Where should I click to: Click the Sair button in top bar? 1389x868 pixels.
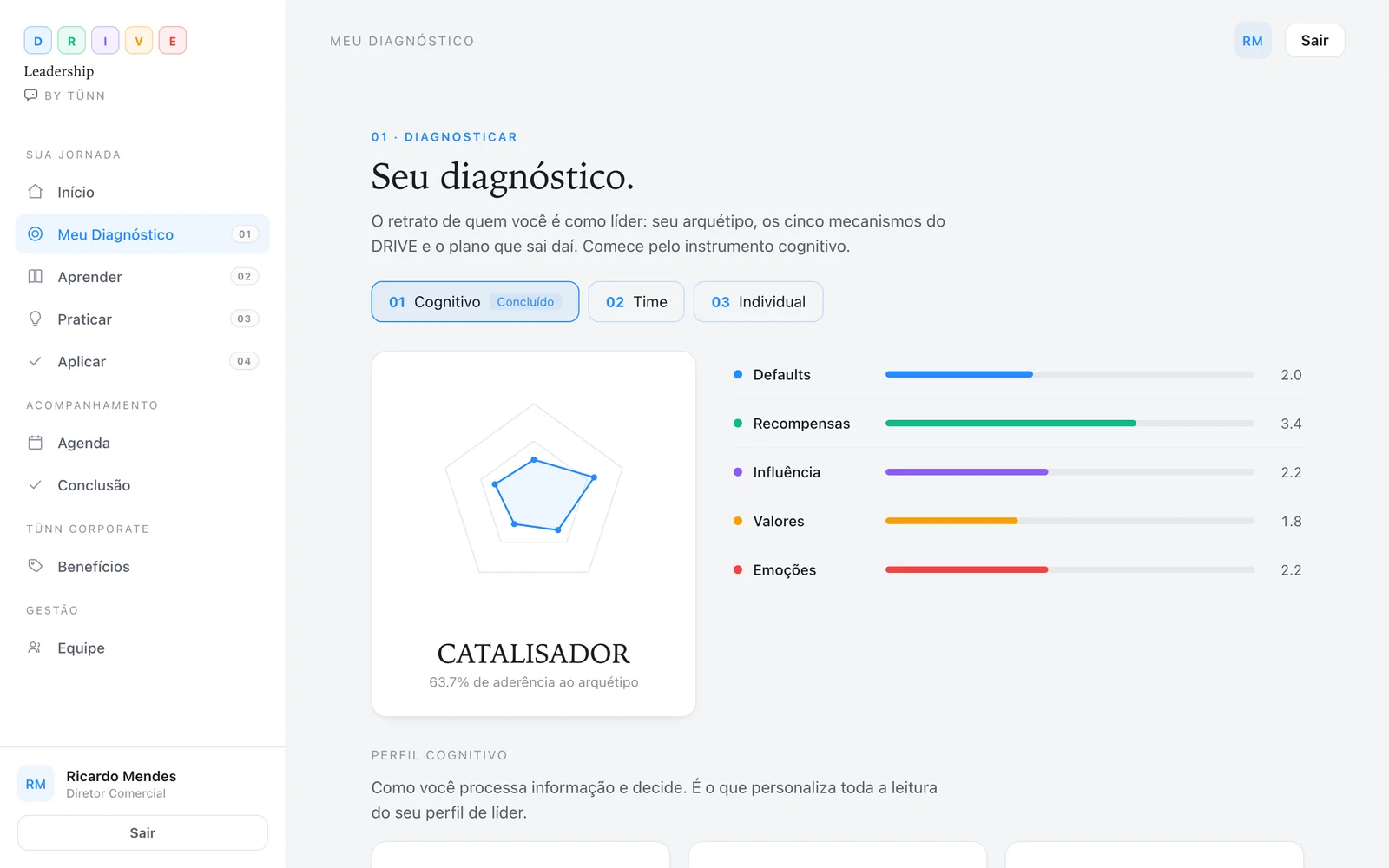tap(1314, 41)
